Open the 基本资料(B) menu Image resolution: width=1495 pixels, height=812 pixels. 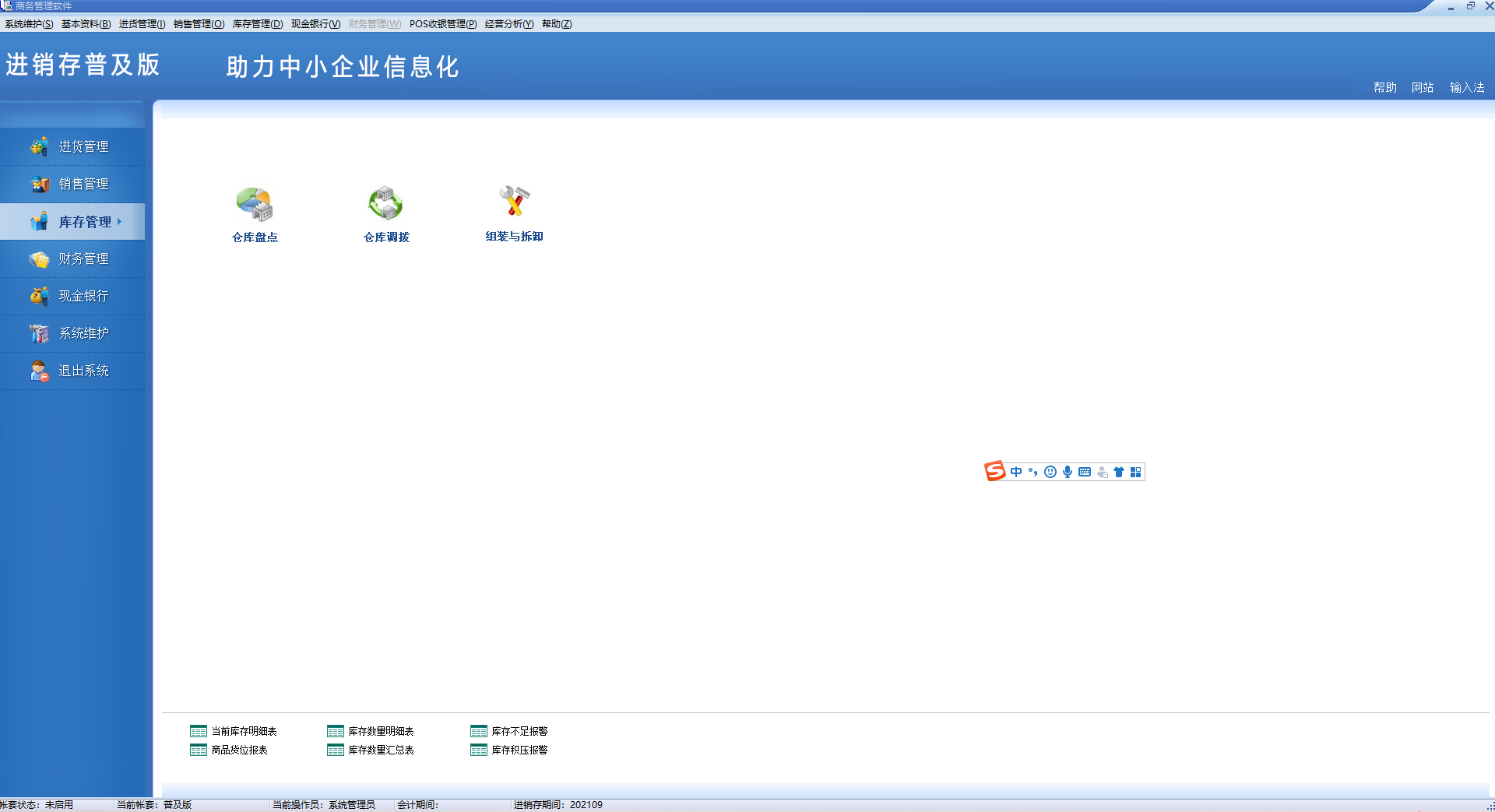click(x=86, y=24)
